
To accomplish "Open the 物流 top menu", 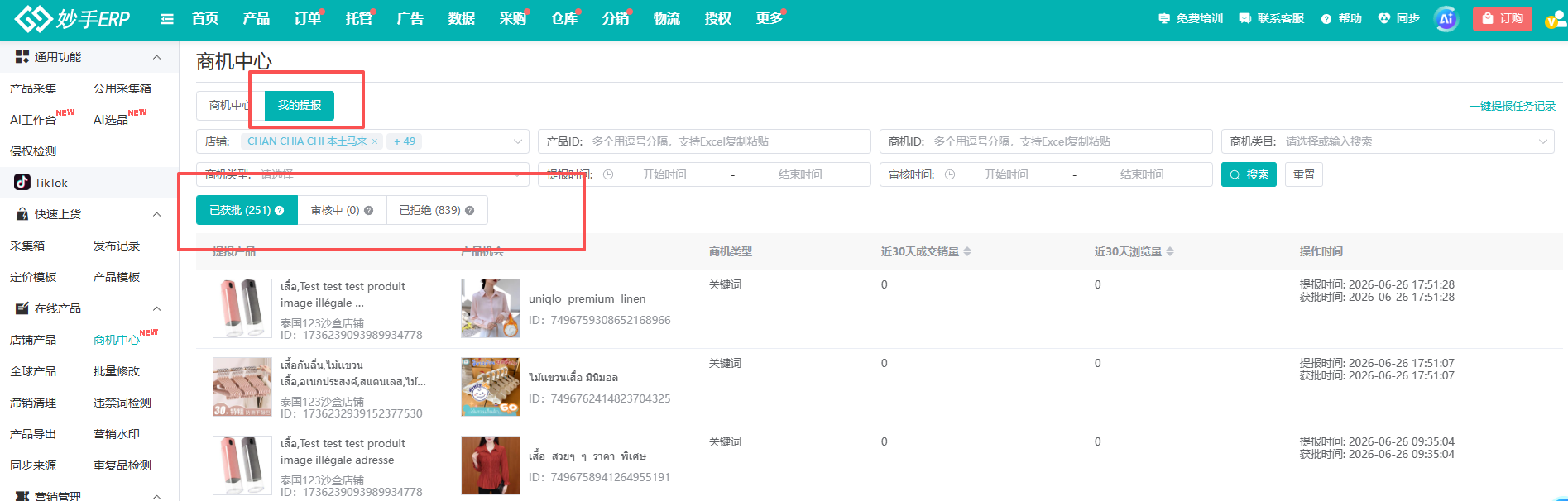I will coord(667,18).
